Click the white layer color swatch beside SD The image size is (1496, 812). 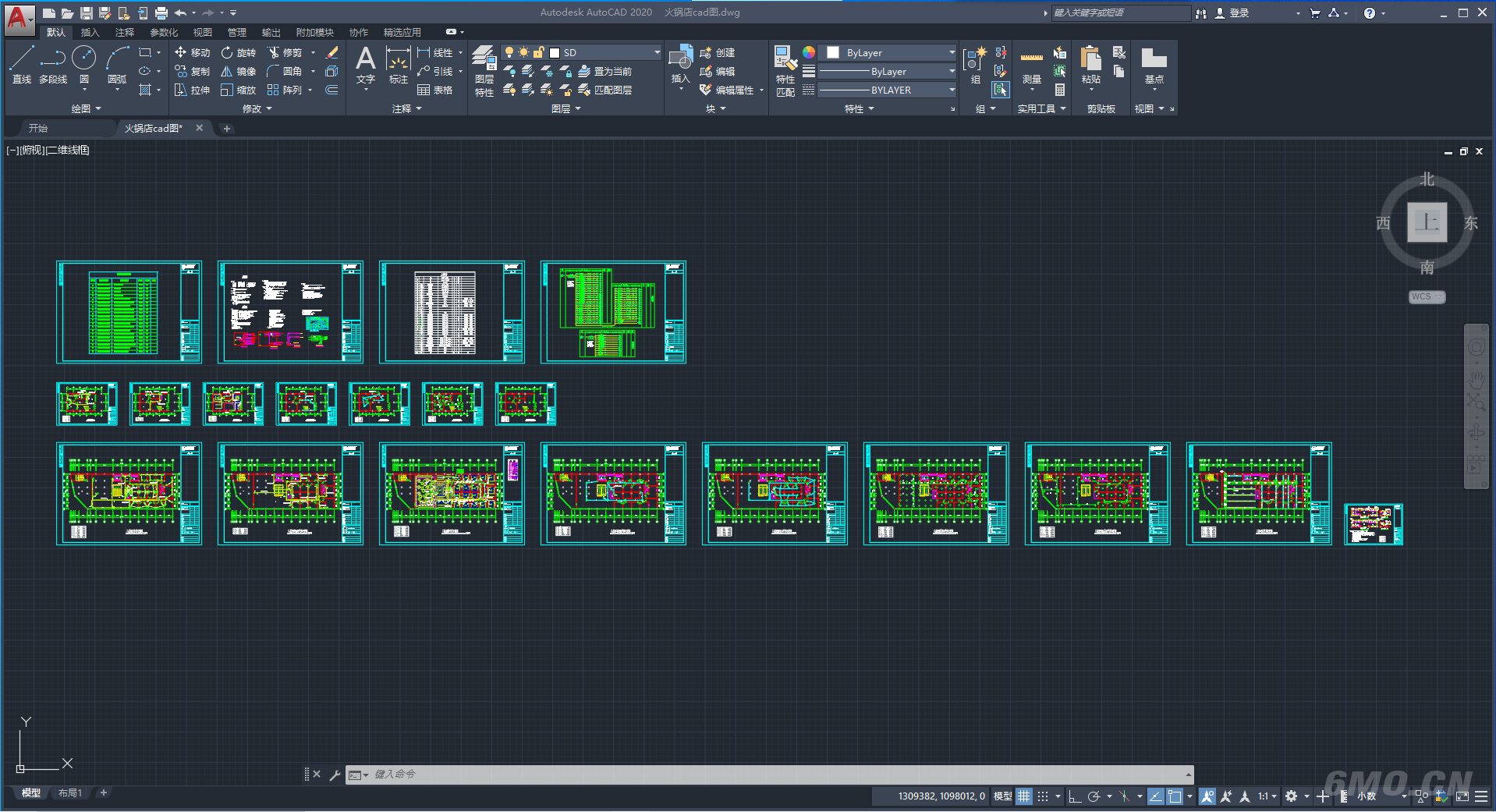click(555, 52)
